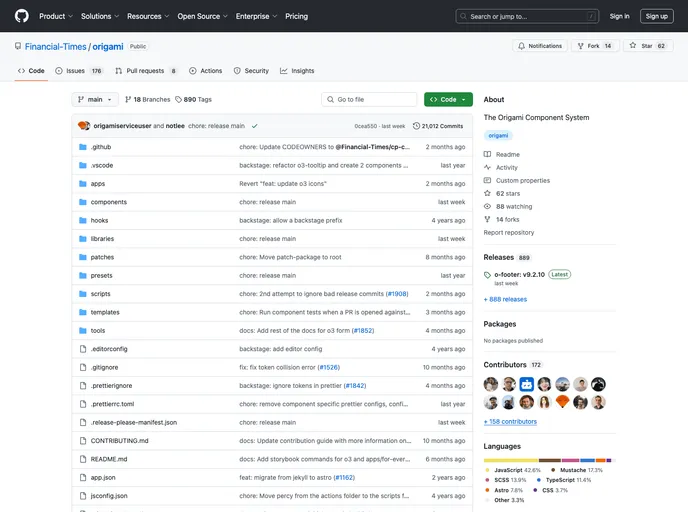Open pull request #1852 link
The width and height of the screenshot is (688, 512).
click(x=363, y=331)
